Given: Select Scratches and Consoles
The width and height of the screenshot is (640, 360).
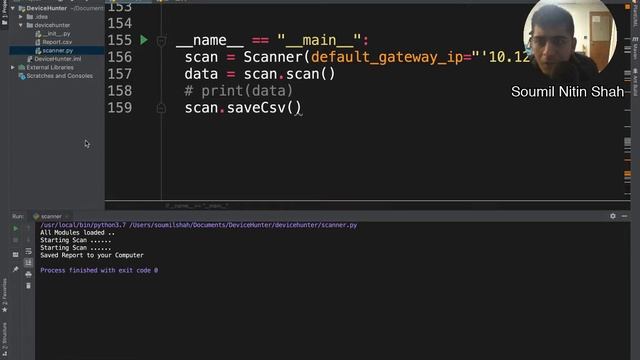Looking at the screenshot, I should click(59, 76).
